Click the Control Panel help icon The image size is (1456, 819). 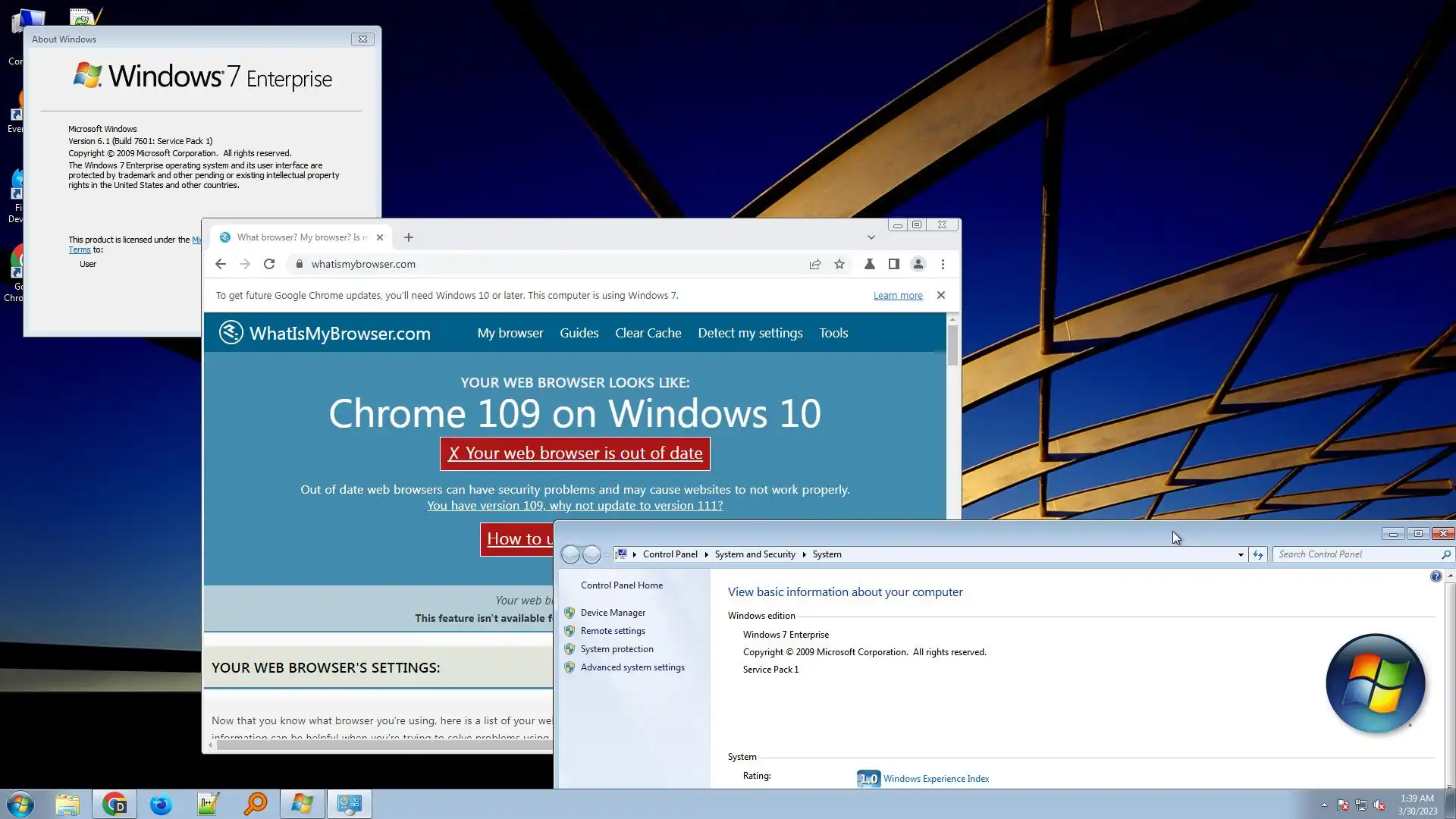[x=1435, y=576]
